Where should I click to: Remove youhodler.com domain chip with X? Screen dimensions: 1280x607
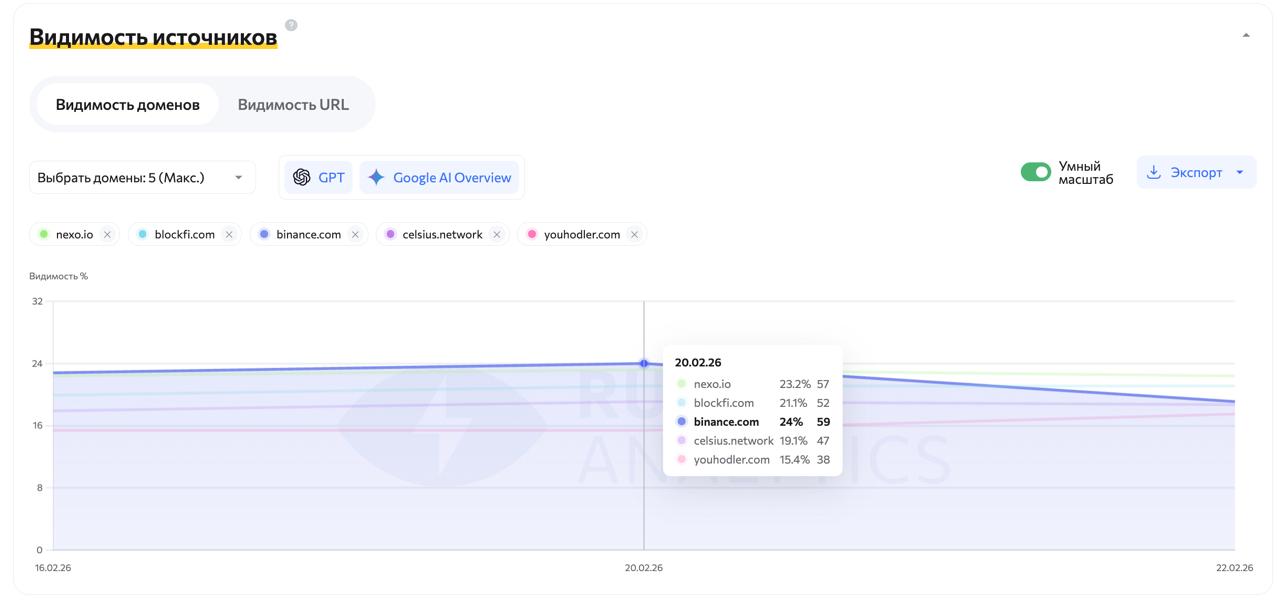634,235
